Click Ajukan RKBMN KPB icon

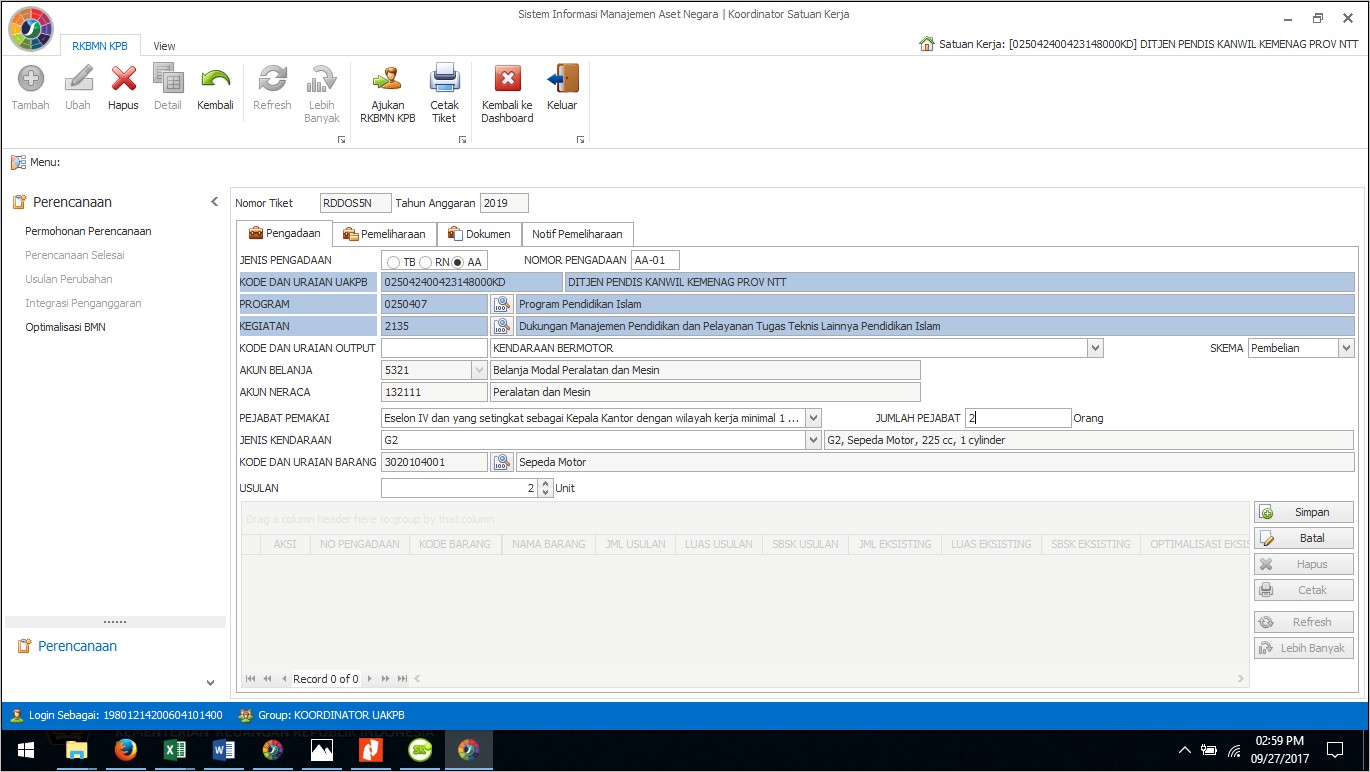(x=387, y=79)
